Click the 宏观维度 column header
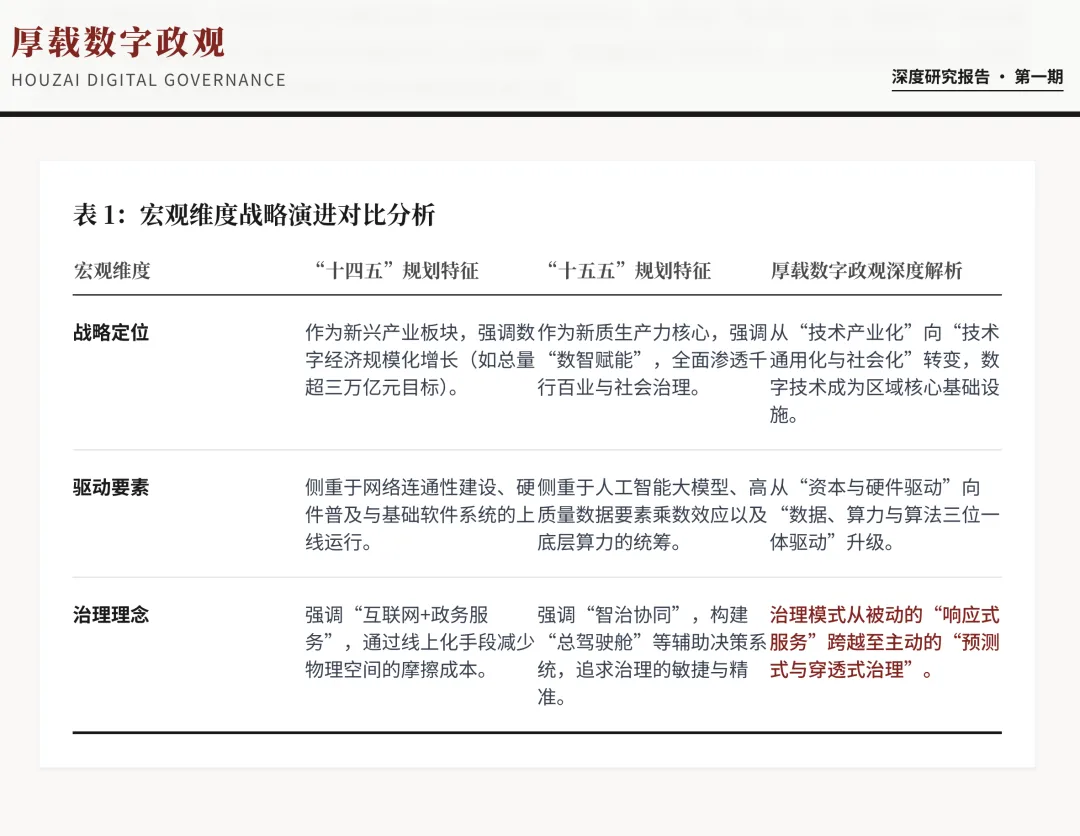Viewport: 1080px width, 836px height. pyautogui.click(x=112, y=271)
